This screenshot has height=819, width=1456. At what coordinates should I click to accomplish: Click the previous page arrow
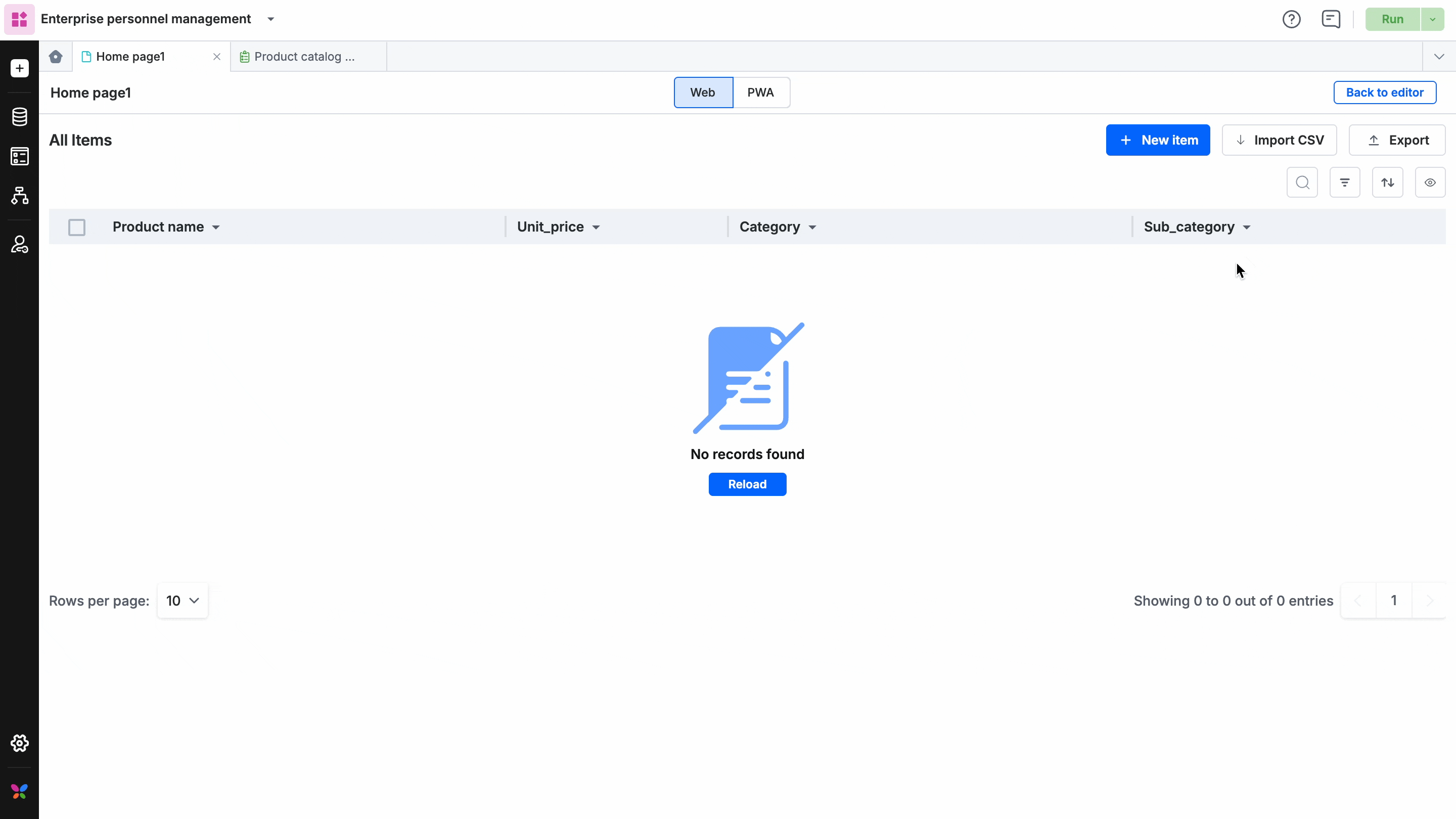coord(1357,601)
